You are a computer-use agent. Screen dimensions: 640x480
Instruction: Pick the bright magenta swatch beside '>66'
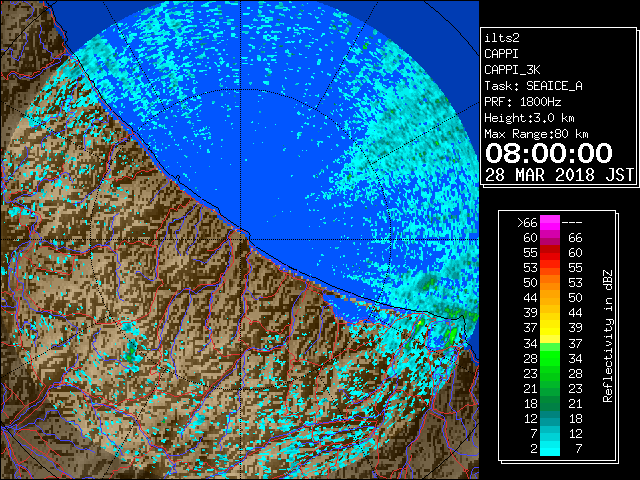pyautogui.click(x=550, y=223)
